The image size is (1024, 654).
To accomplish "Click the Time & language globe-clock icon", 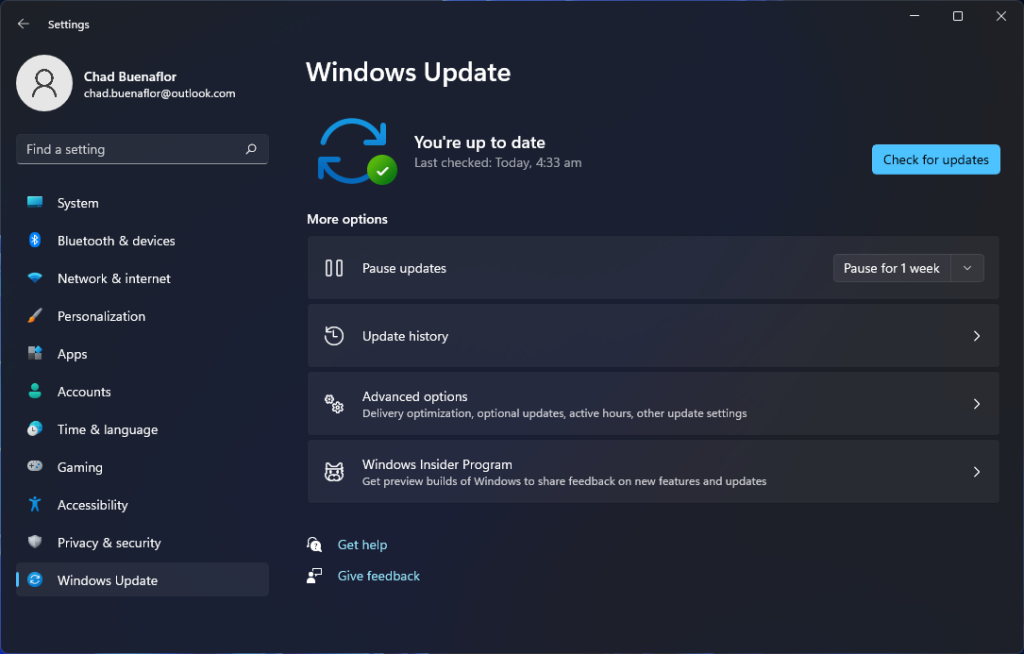I will click(x=35, y=429).
